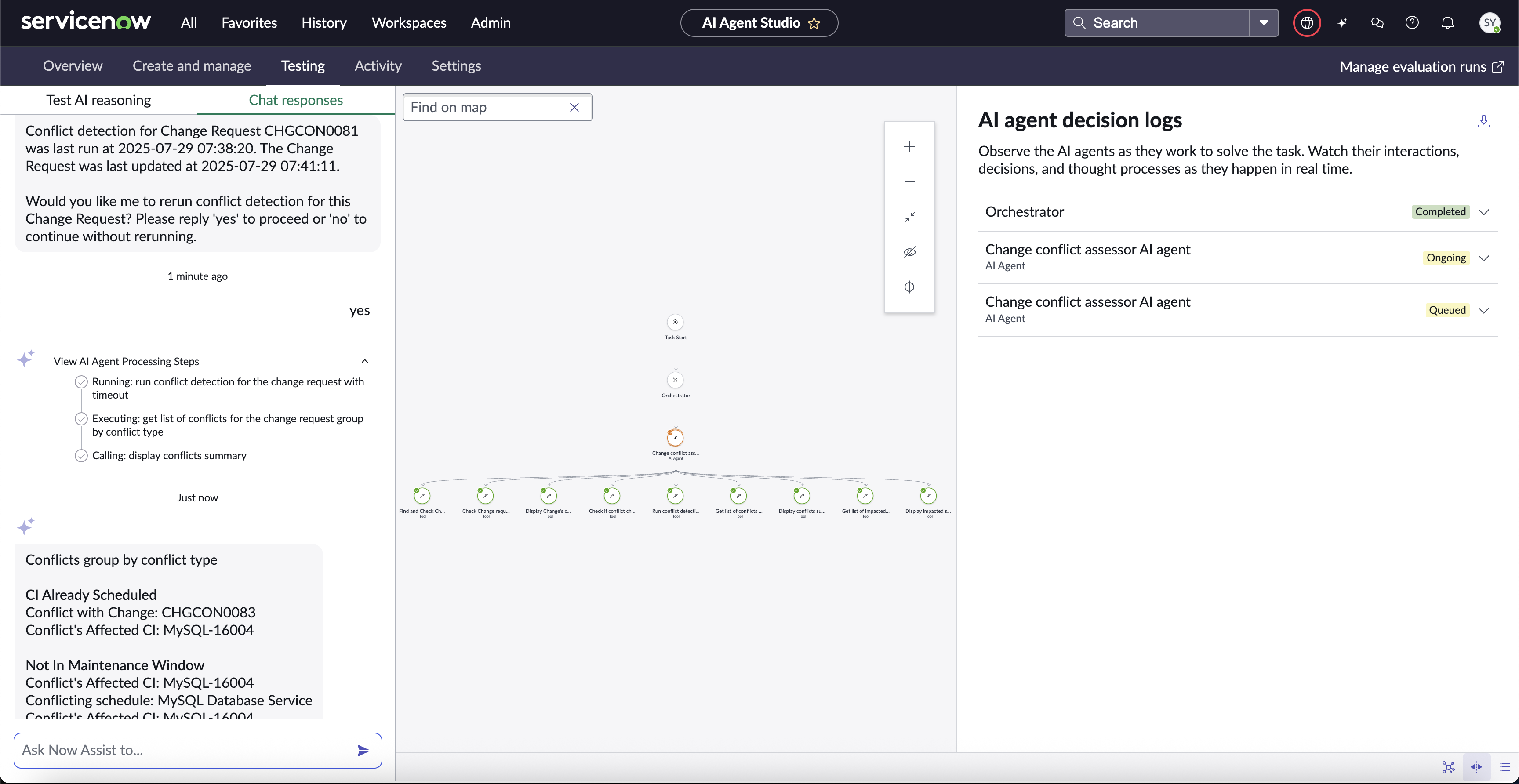Select the Get list of conflicts tool node
This screenshot has width=1519, height=784.
(739, 496)
